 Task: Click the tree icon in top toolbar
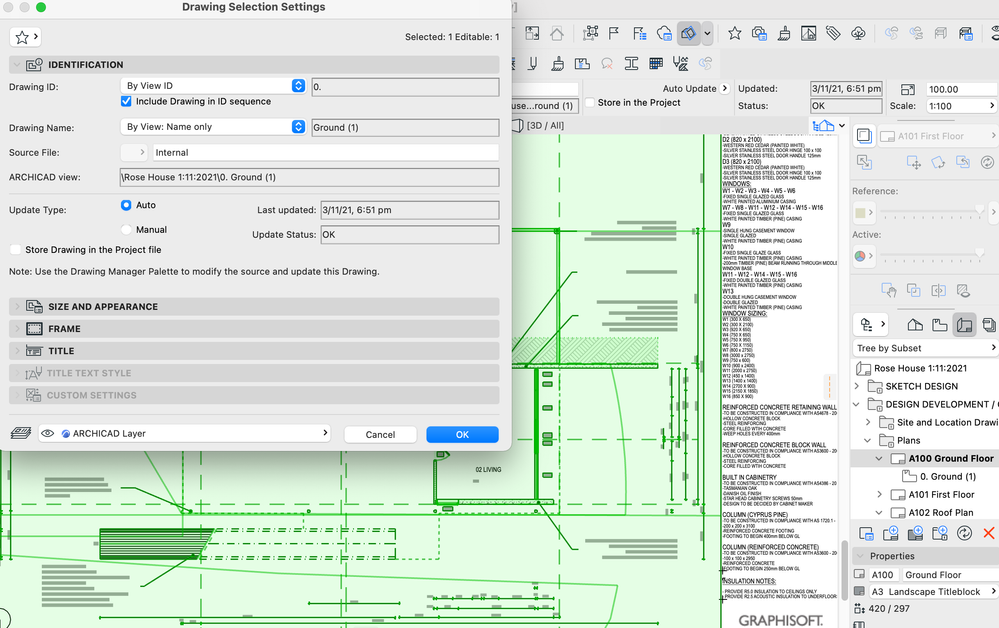pos(859,33)
